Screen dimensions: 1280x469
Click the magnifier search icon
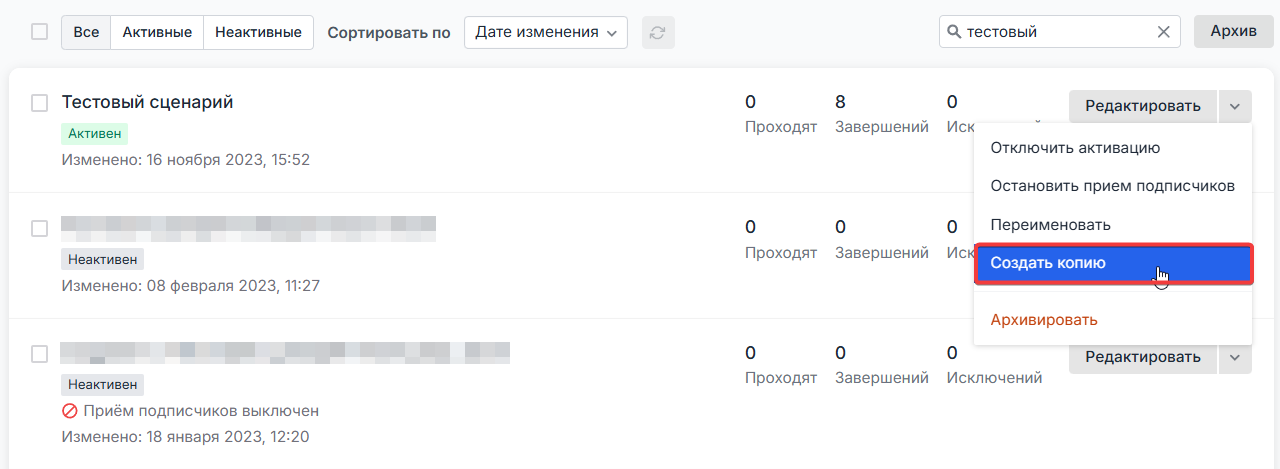(953, 32)
